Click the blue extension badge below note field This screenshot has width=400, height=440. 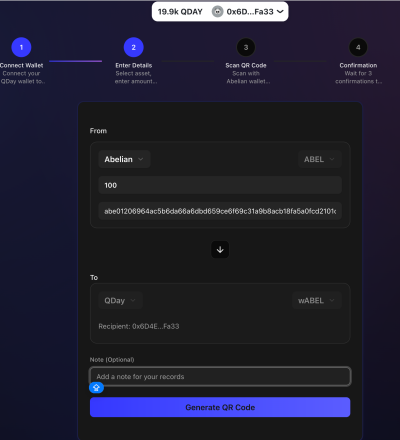(x=96, y=387)
